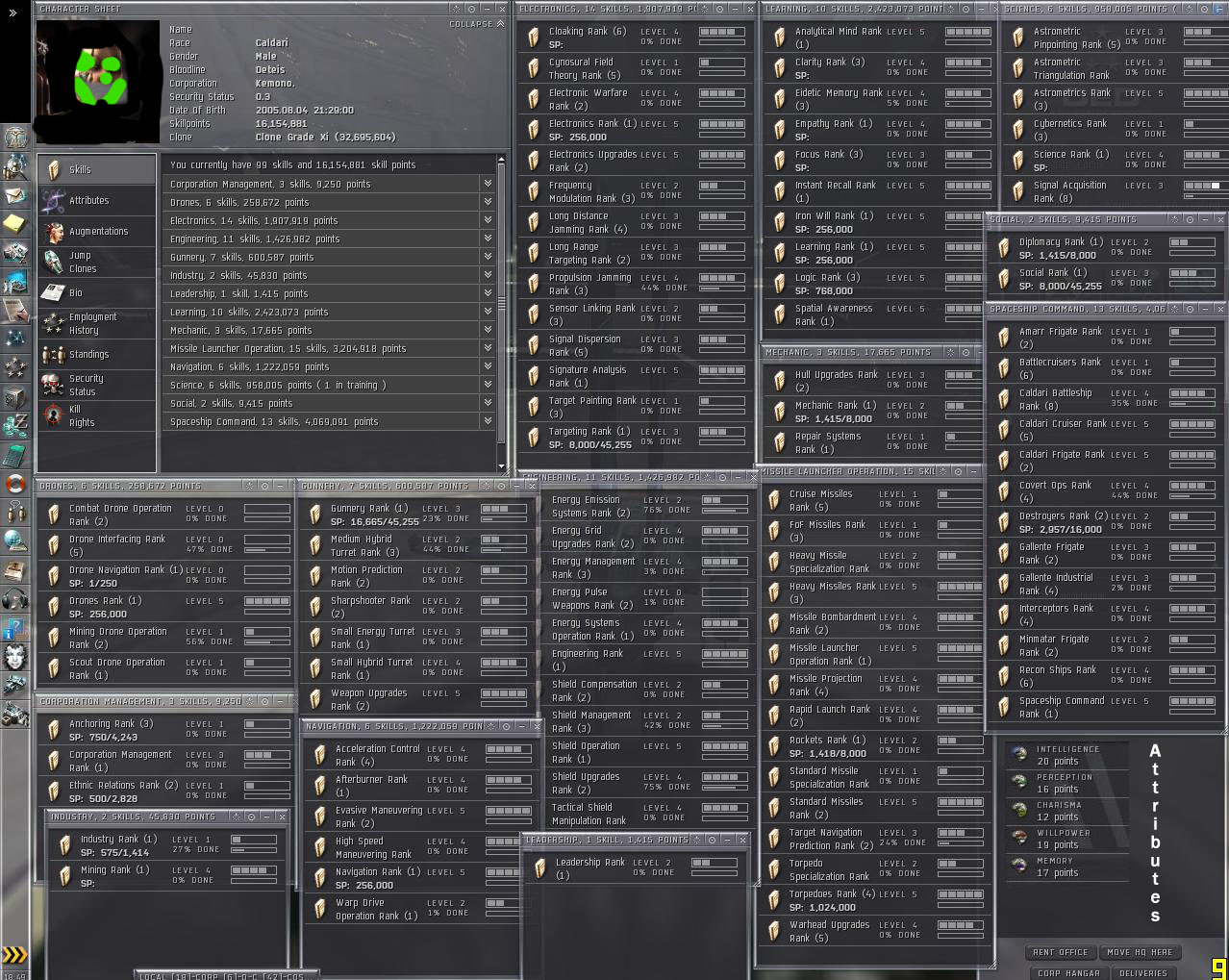
Task: Expand Gunnery skill group arrow
Action: pyautogui.click(x=489, y=257)
